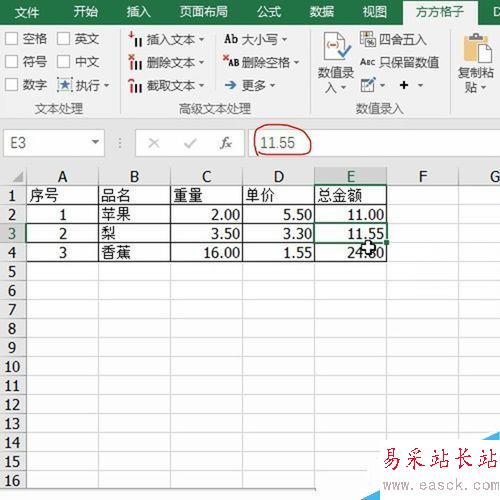Click cell with value 1.55
Image resolution: width=500 pixels, height=500 pixels.
coord(278,252)
